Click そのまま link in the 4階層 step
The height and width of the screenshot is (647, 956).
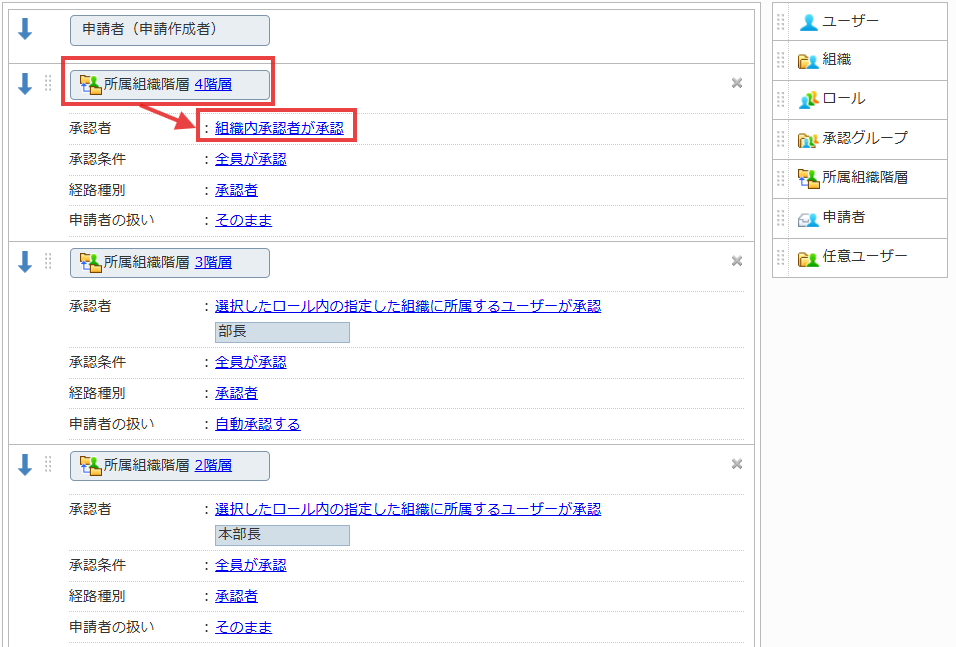243,220
